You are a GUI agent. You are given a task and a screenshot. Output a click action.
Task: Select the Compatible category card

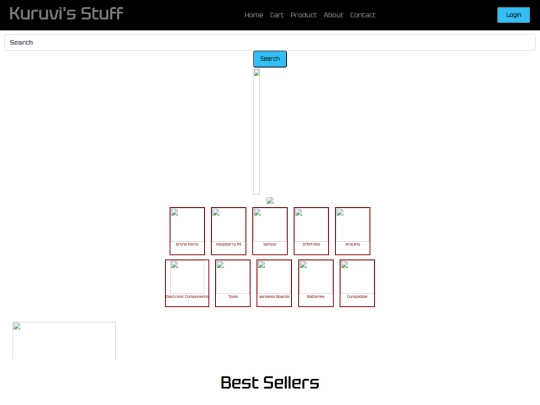pos(357,283)
